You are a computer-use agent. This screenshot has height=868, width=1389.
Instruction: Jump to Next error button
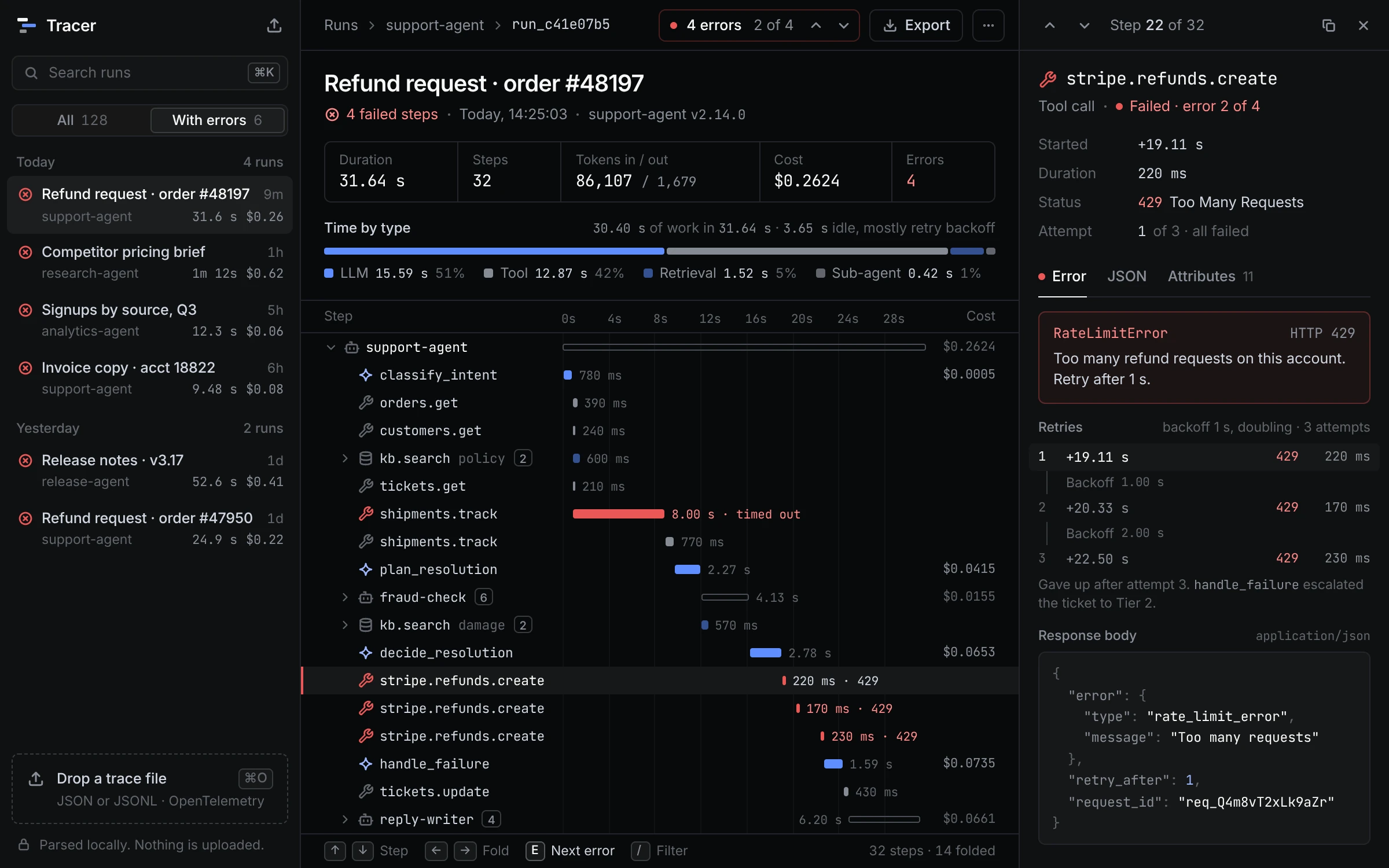[x=571, y=851]
